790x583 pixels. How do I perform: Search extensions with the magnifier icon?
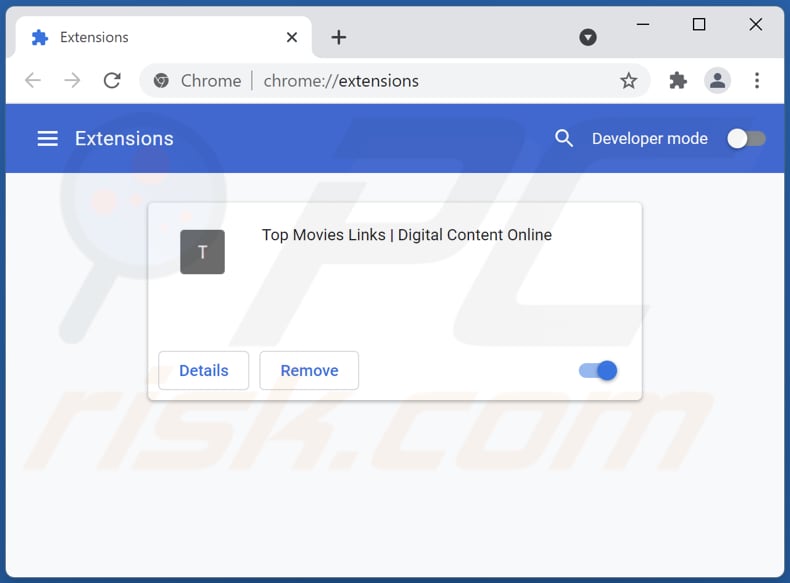point(564,138)
